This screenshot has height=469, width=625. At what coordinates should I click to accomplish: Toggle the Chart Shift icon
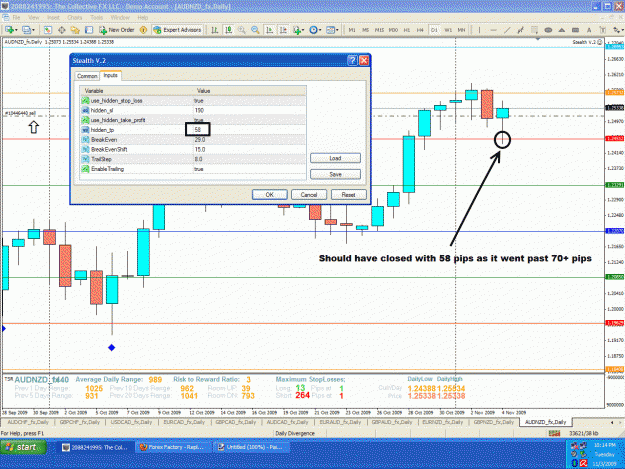click(x=283, y=30)
